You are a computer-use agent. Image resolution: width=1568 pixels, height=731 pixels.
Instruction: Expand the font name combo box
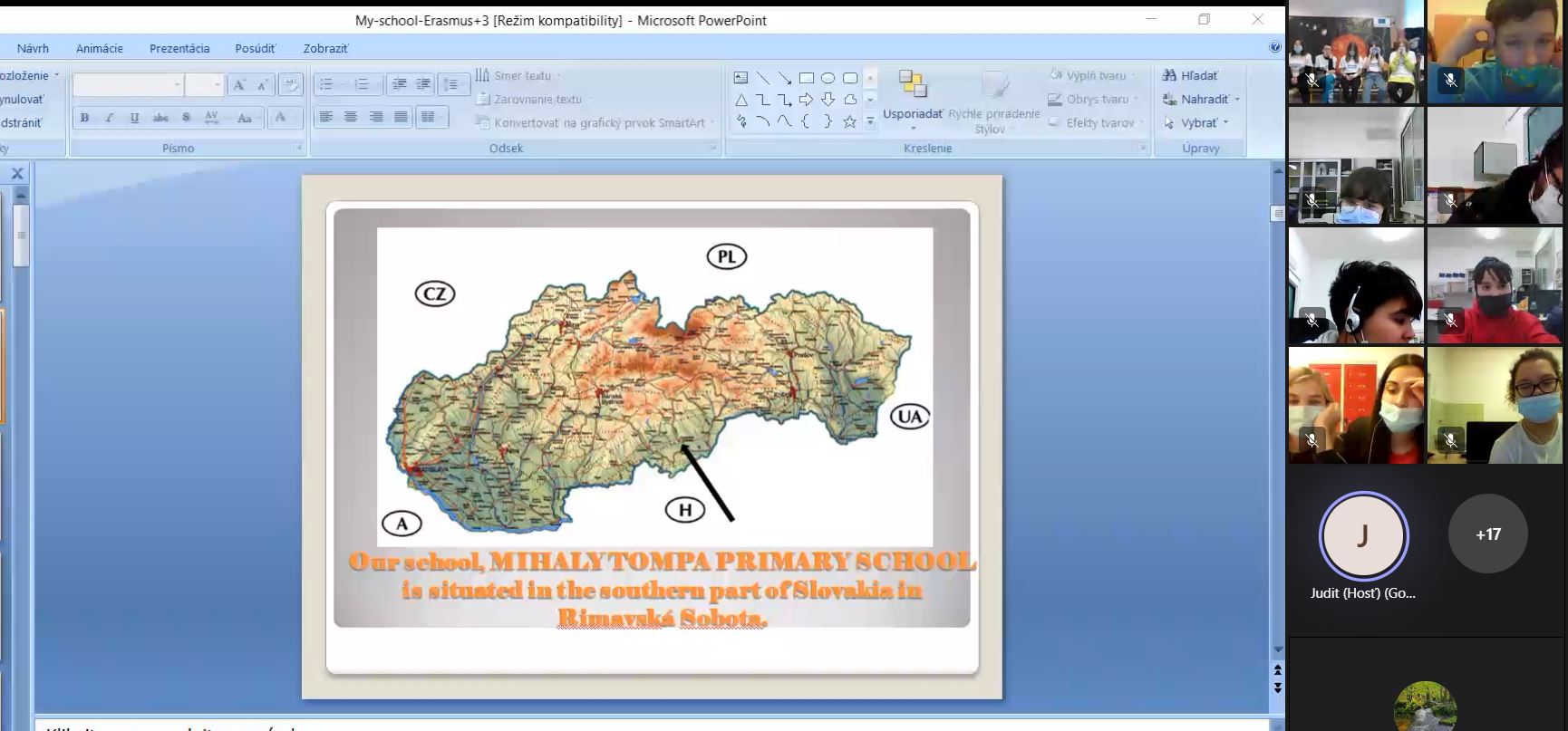177,85
